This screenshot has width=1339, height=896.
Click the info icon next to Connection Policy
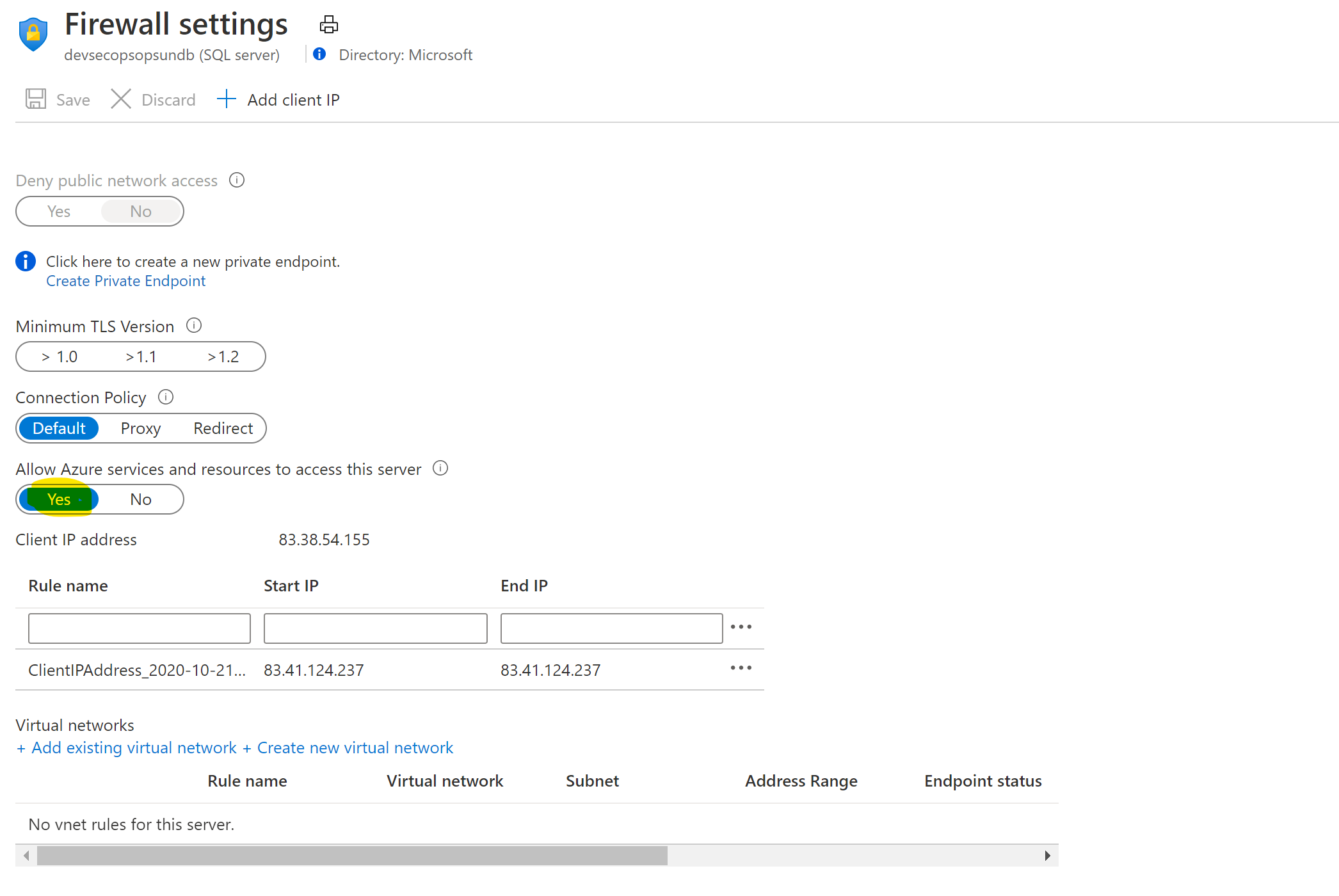(167, 398)
